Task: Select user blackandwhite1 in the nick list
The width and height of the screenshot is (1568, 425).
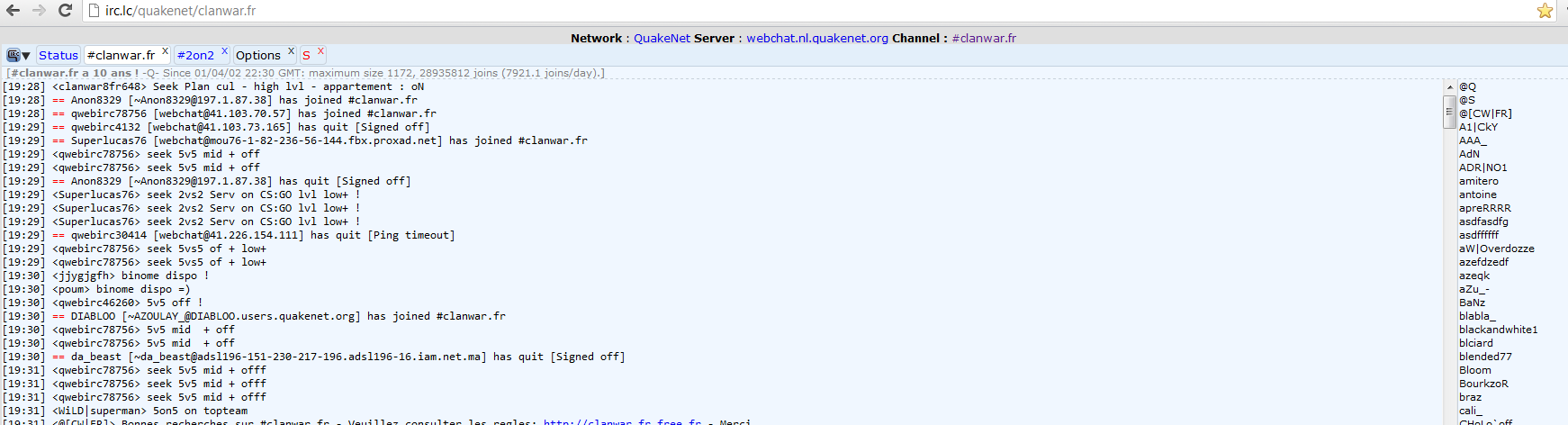Action: (1498, 330)
